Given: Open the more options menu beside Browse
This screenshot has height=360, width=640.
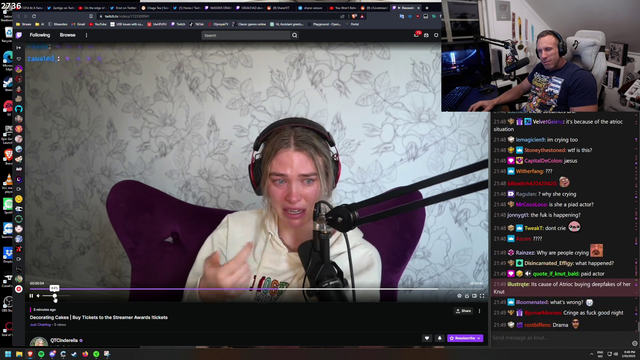Looking at the screenshot, I should 86,35.
